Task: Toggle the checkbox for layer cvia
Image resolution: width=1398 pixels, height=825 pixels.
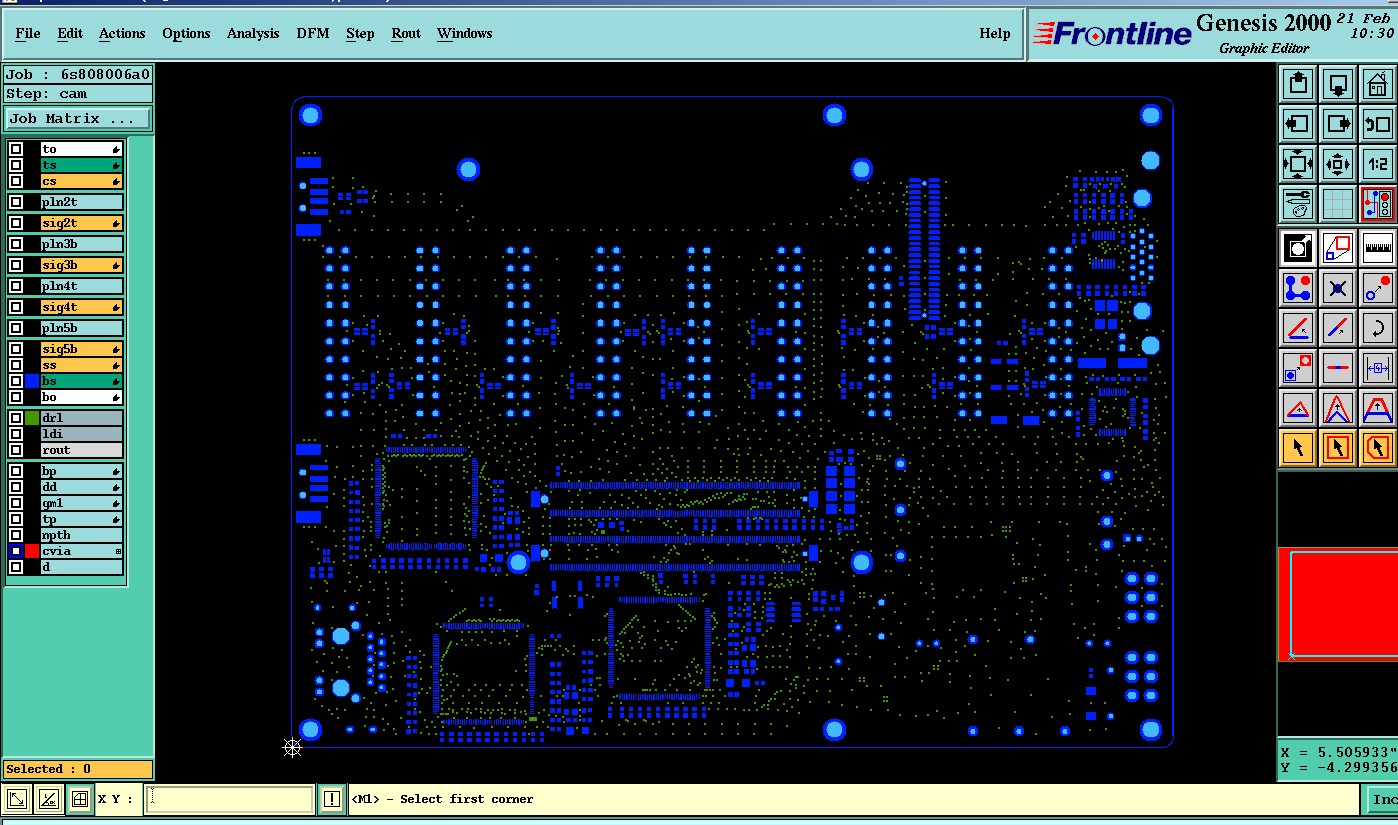Action: coord(16,551)
